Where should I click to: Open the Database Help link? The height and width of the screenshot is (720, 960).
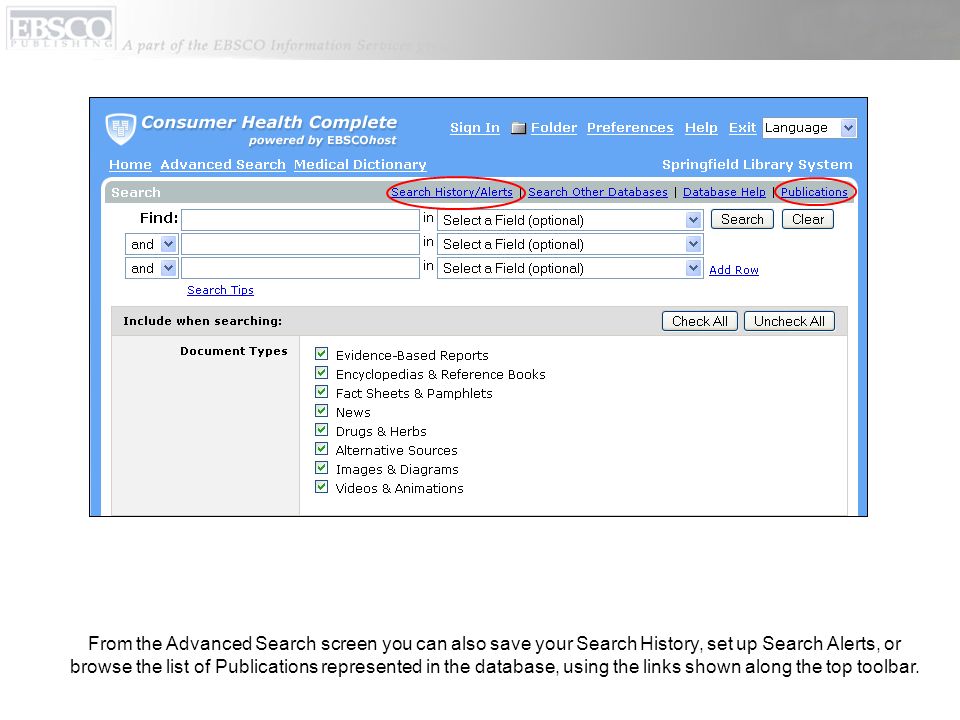[724, 192]
